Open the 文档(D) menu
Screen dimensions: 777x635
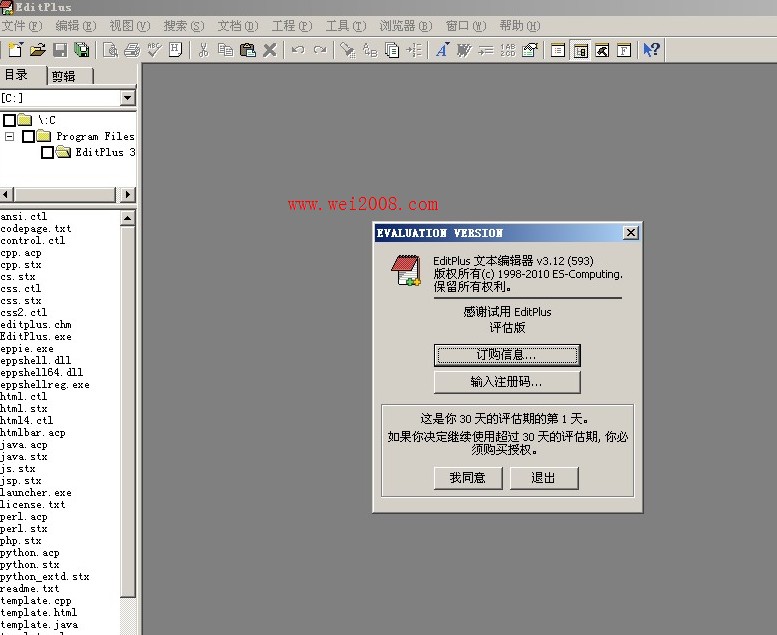[x=238, y=26]
